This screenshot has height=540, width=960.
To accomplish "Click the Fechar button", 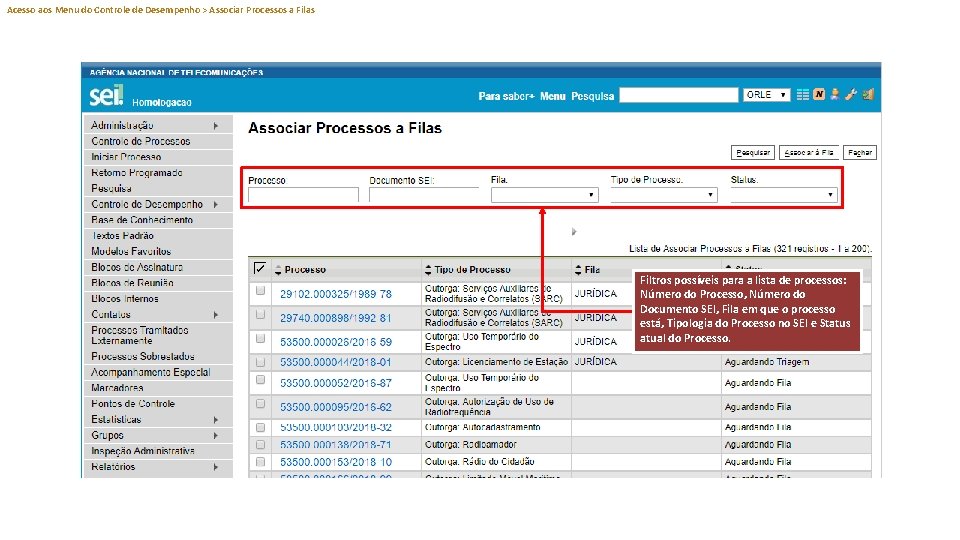I will [x=860, y=152].
